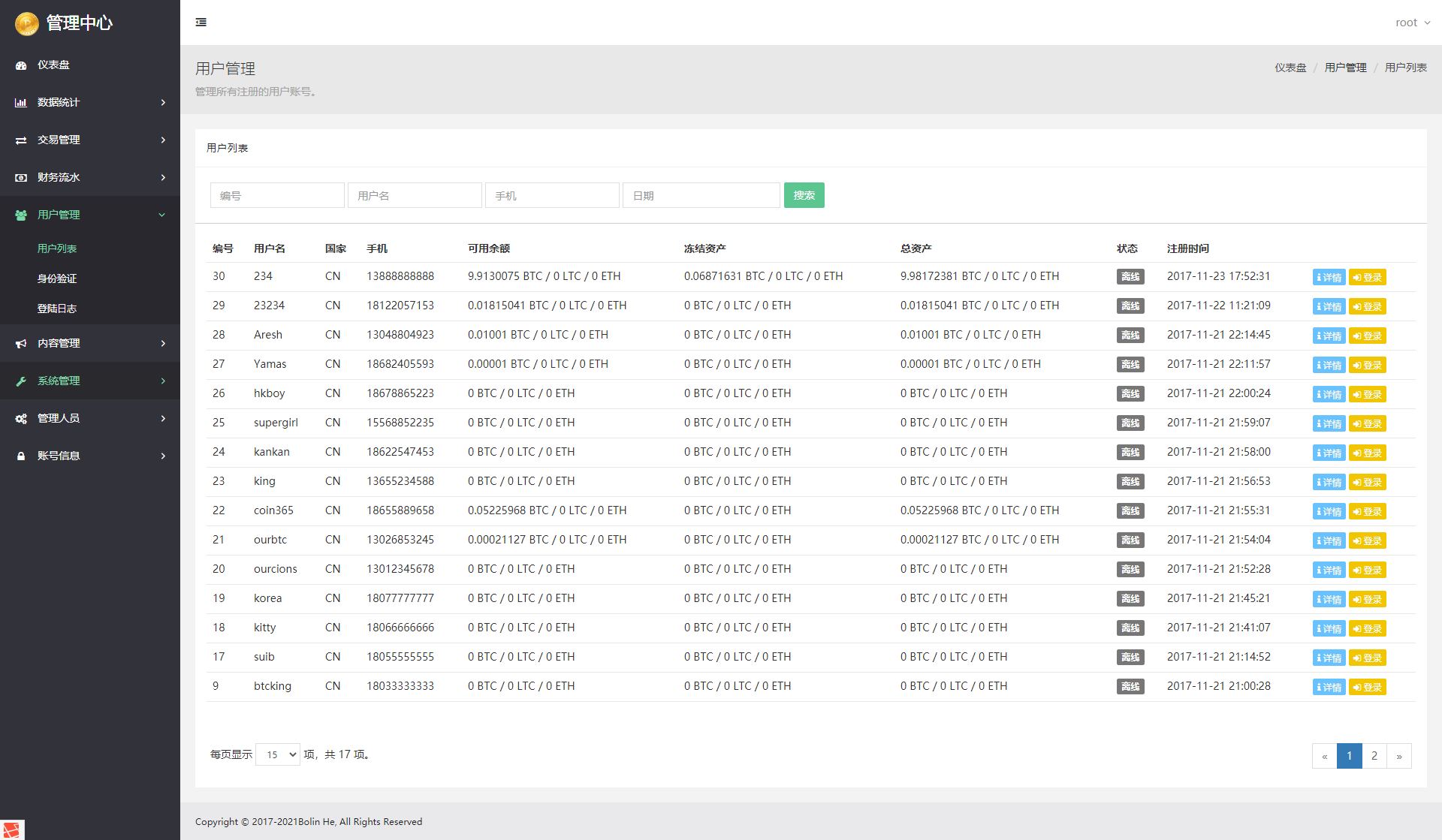Click the 账号信息 account info icon
1442x840 pixels.
(20, 456)
